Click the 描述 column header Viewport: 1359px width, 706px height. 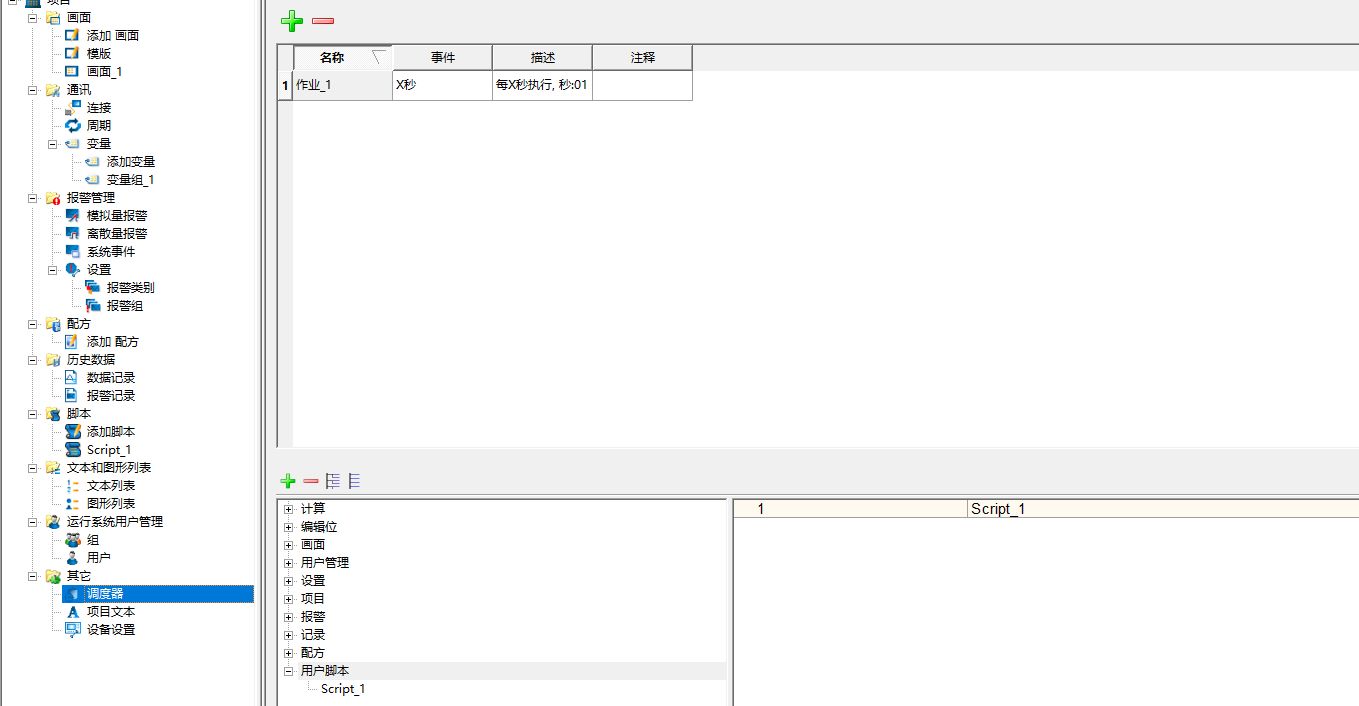(542, 57)
